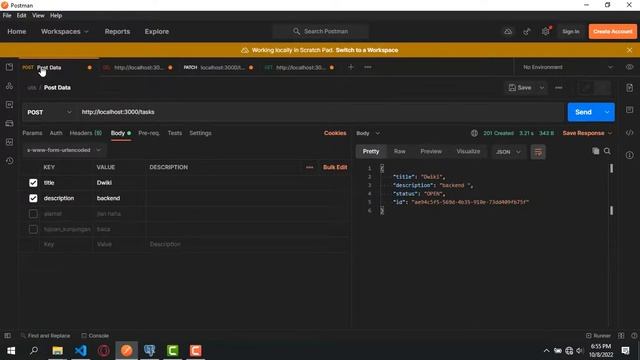Open the response Body section dropdown
This screenshot has height=360, width=640.
tap(368, 133)
